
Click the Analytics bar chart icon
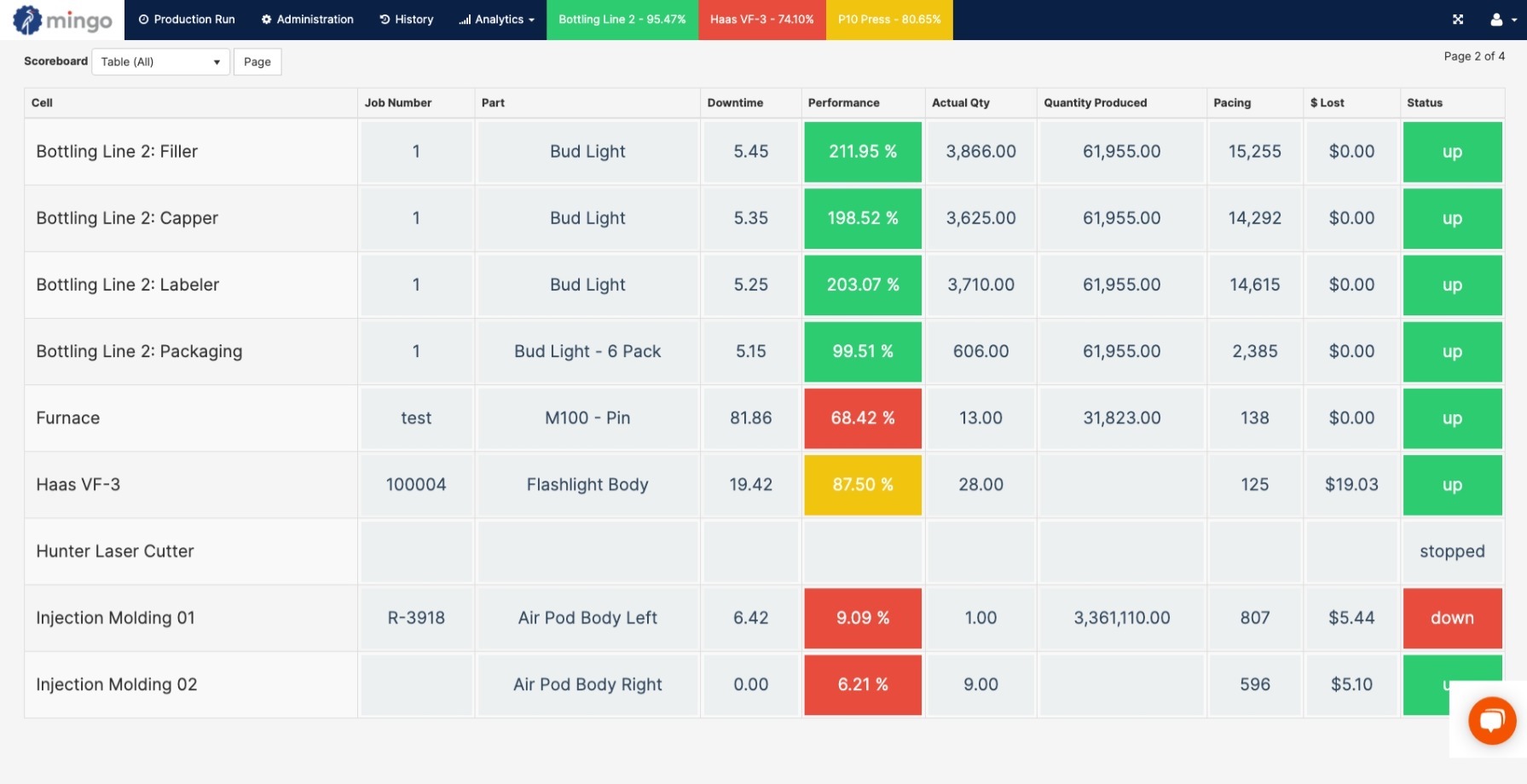pos(464,19)
